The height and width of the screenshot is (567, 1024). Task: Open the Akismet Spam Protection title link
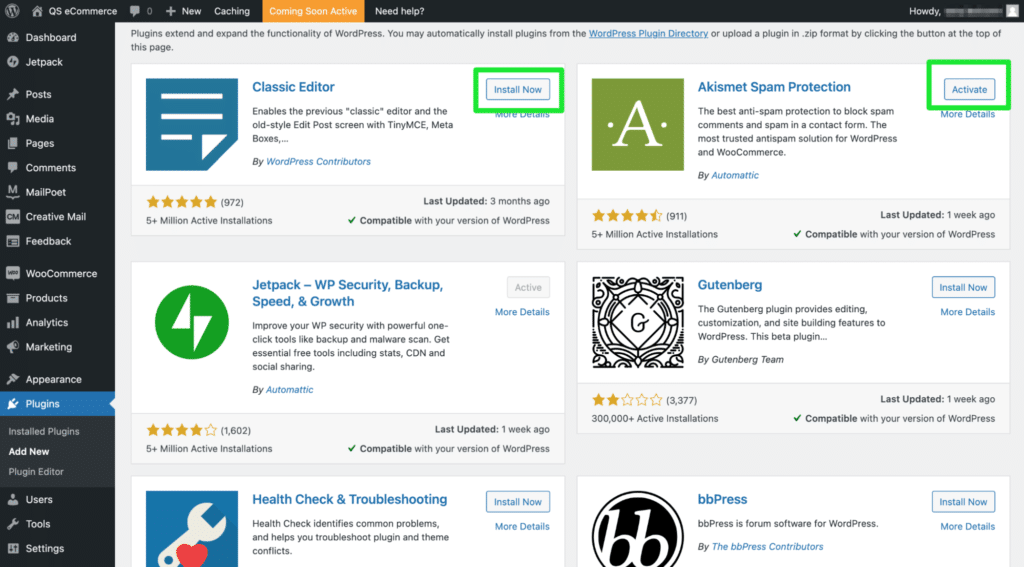pos(774,87)
